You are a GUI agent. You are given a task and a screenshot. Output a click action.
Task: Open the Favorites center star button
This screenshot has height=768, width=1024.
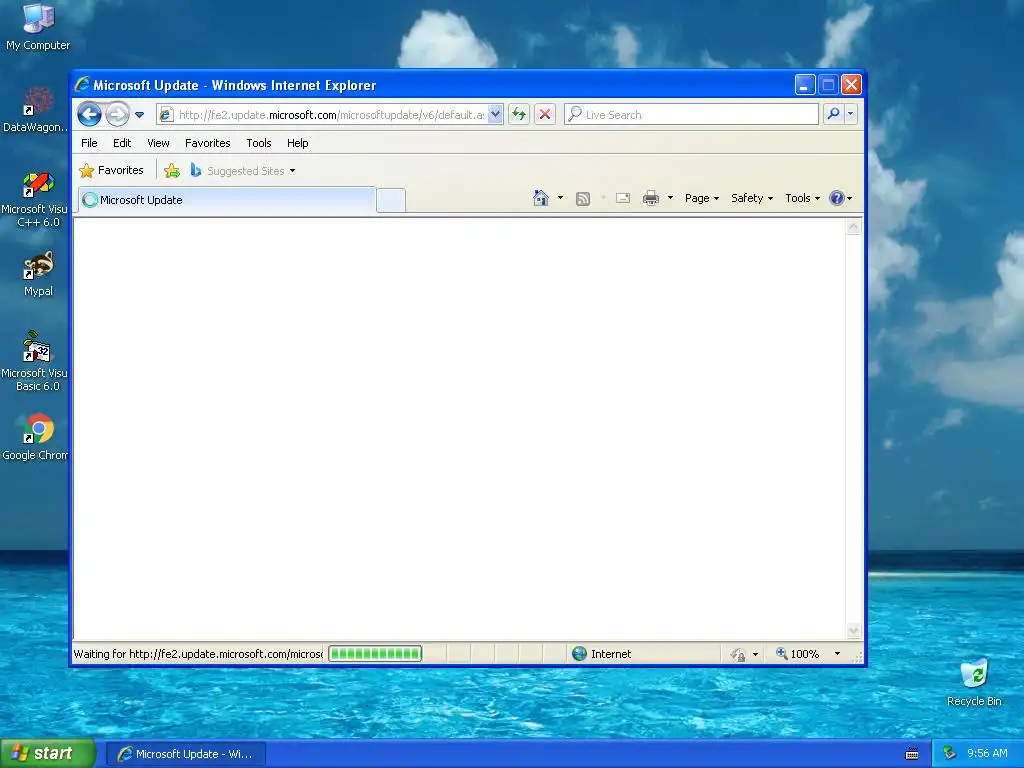pos(111,170)
